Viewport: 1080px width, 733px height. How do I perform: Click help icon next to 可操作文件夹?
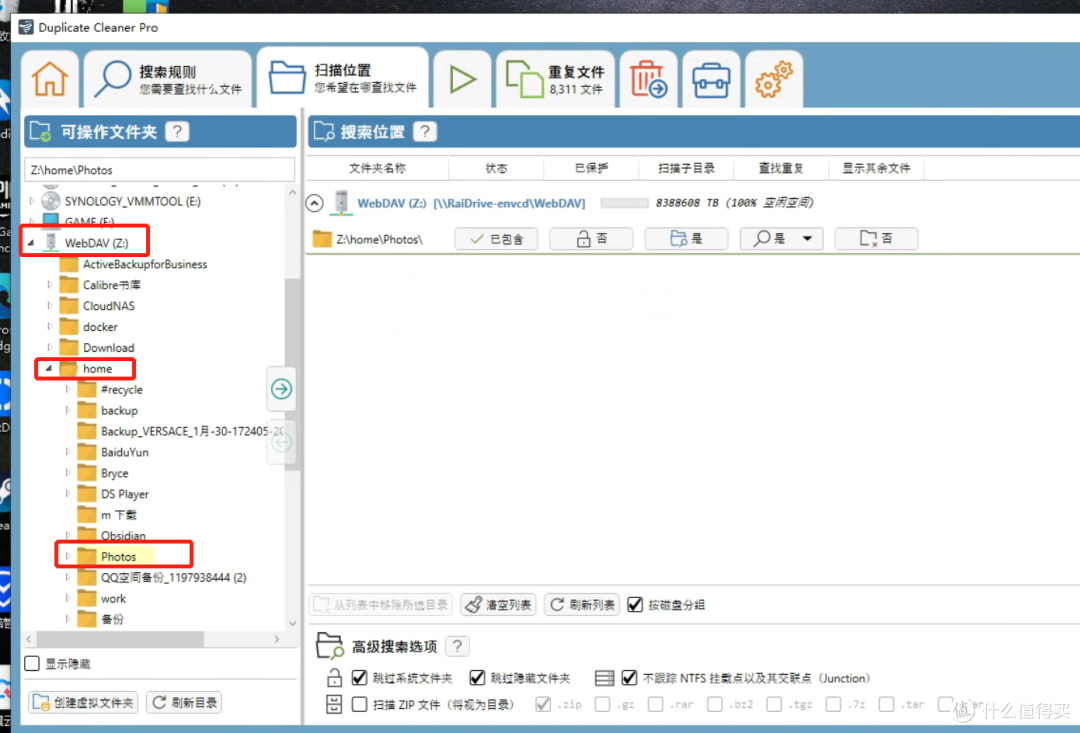[x=178, y=132]
